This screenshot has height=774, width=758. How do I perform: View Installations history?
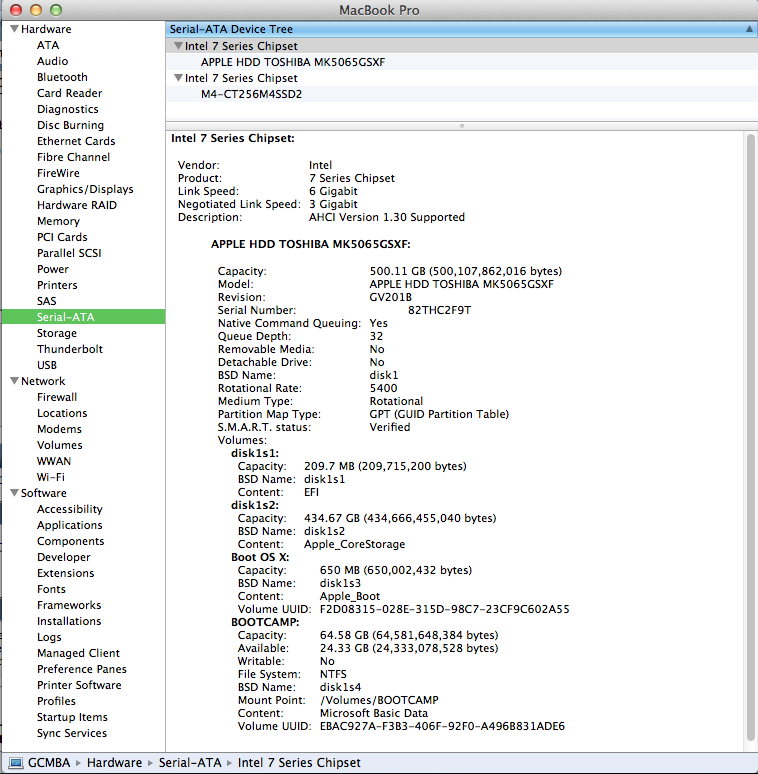click(x=69, y=621)
